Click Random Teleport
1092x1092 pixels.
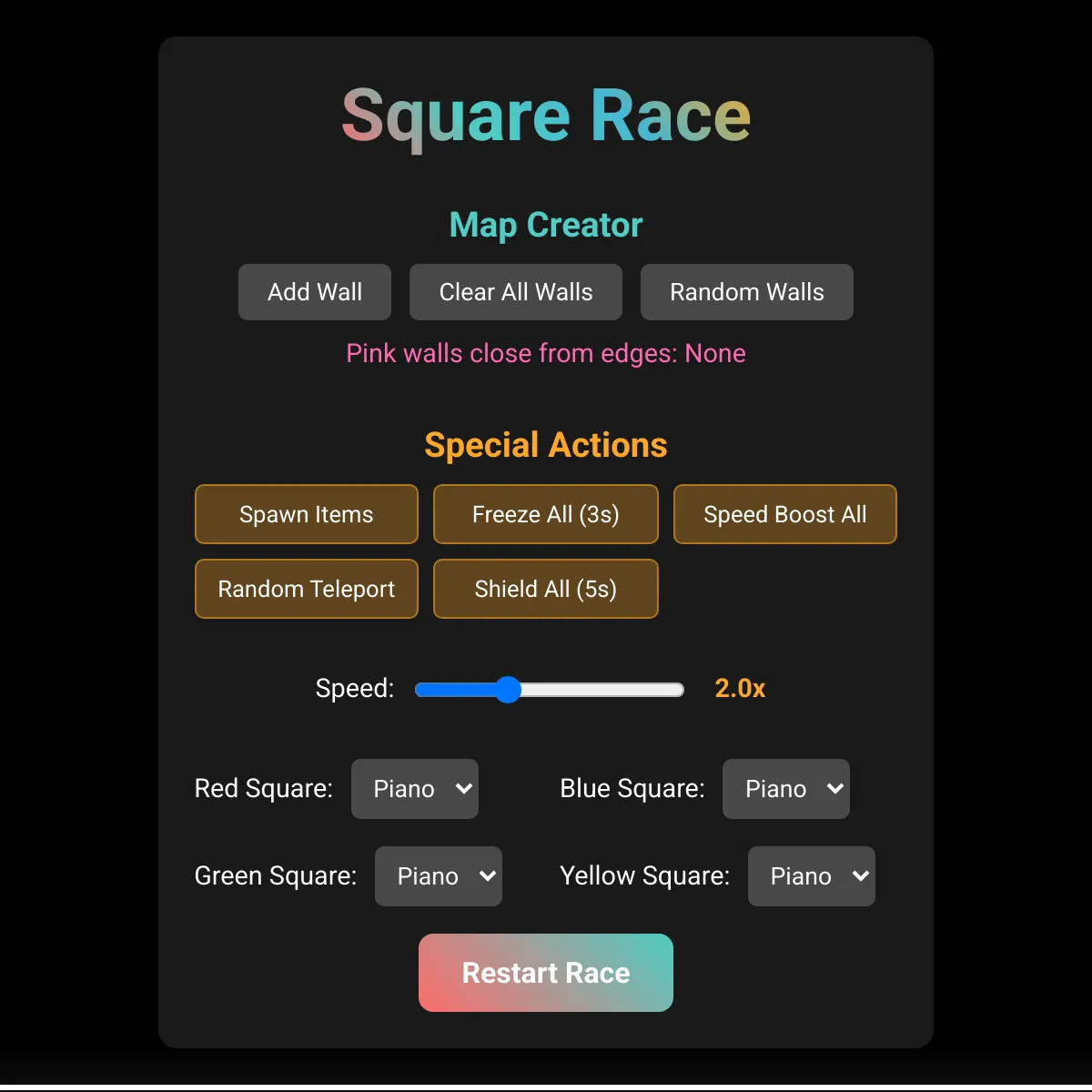point(306,589)
